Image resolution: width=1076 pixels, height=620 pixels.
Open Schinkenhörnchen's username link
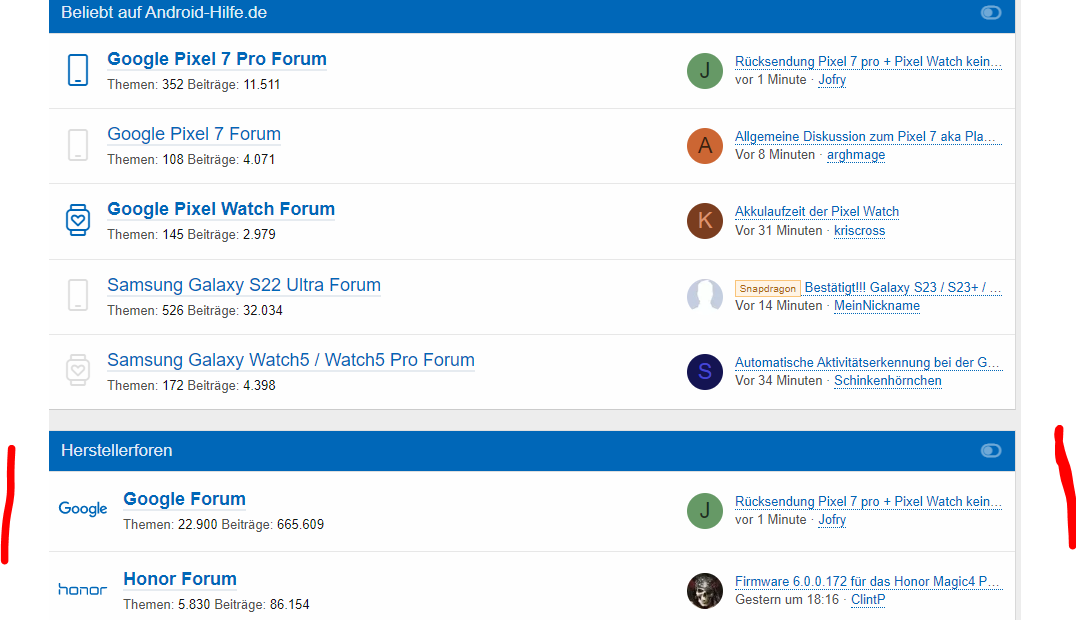887,380
